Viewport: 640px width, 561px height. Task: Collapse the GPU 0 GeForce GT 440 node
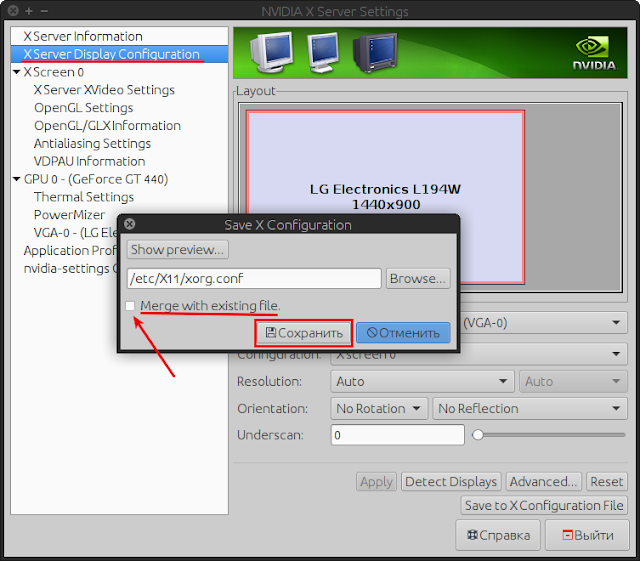click(x=17, y=179)
